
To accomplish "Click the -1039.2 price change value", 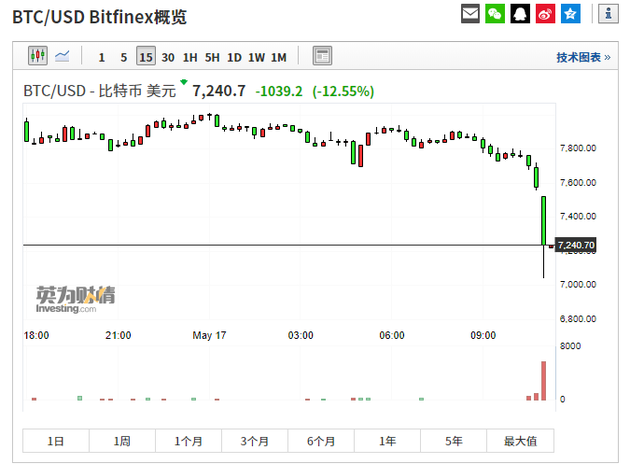I will pos(279,91).
